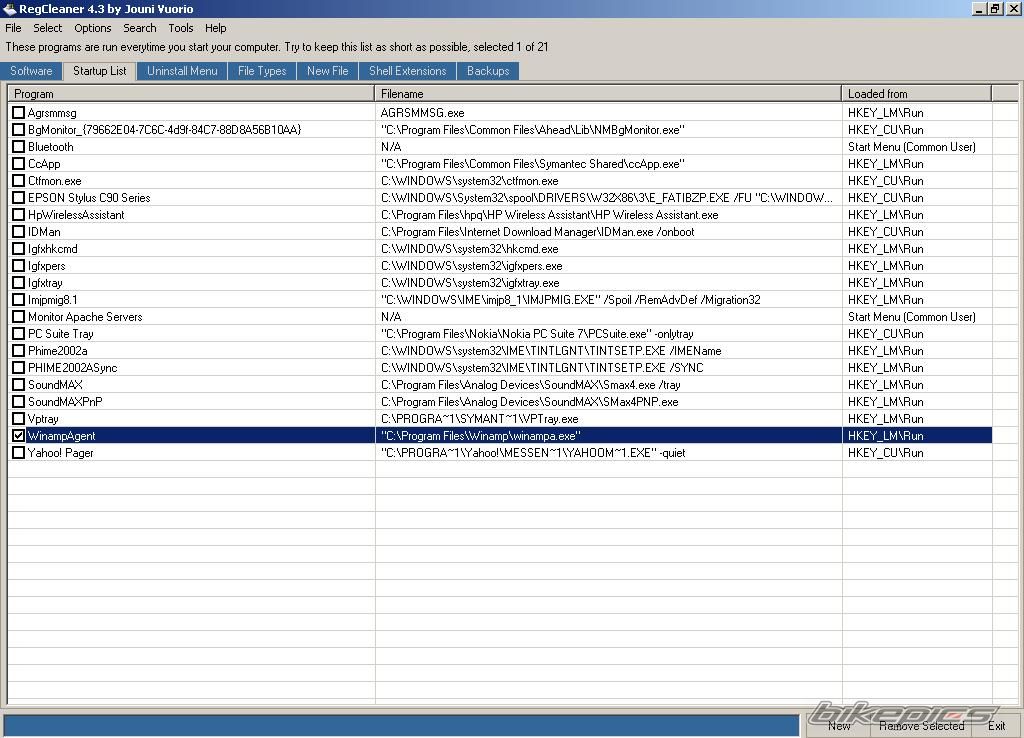Click the Exit button

pyautogui.click(x=997, y=726)
